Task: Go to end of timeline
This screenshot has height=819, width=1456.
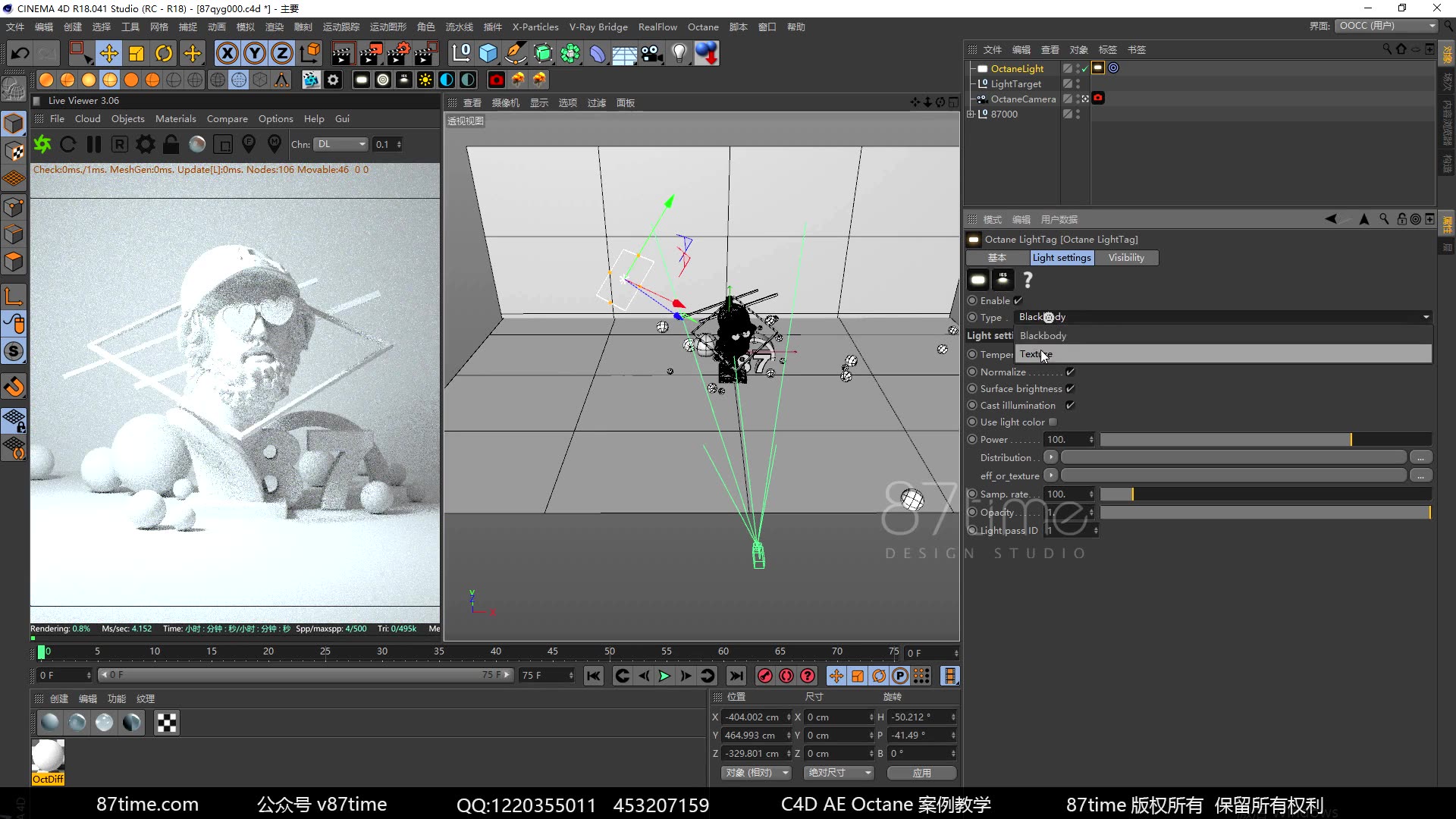Action: [736, 676]
